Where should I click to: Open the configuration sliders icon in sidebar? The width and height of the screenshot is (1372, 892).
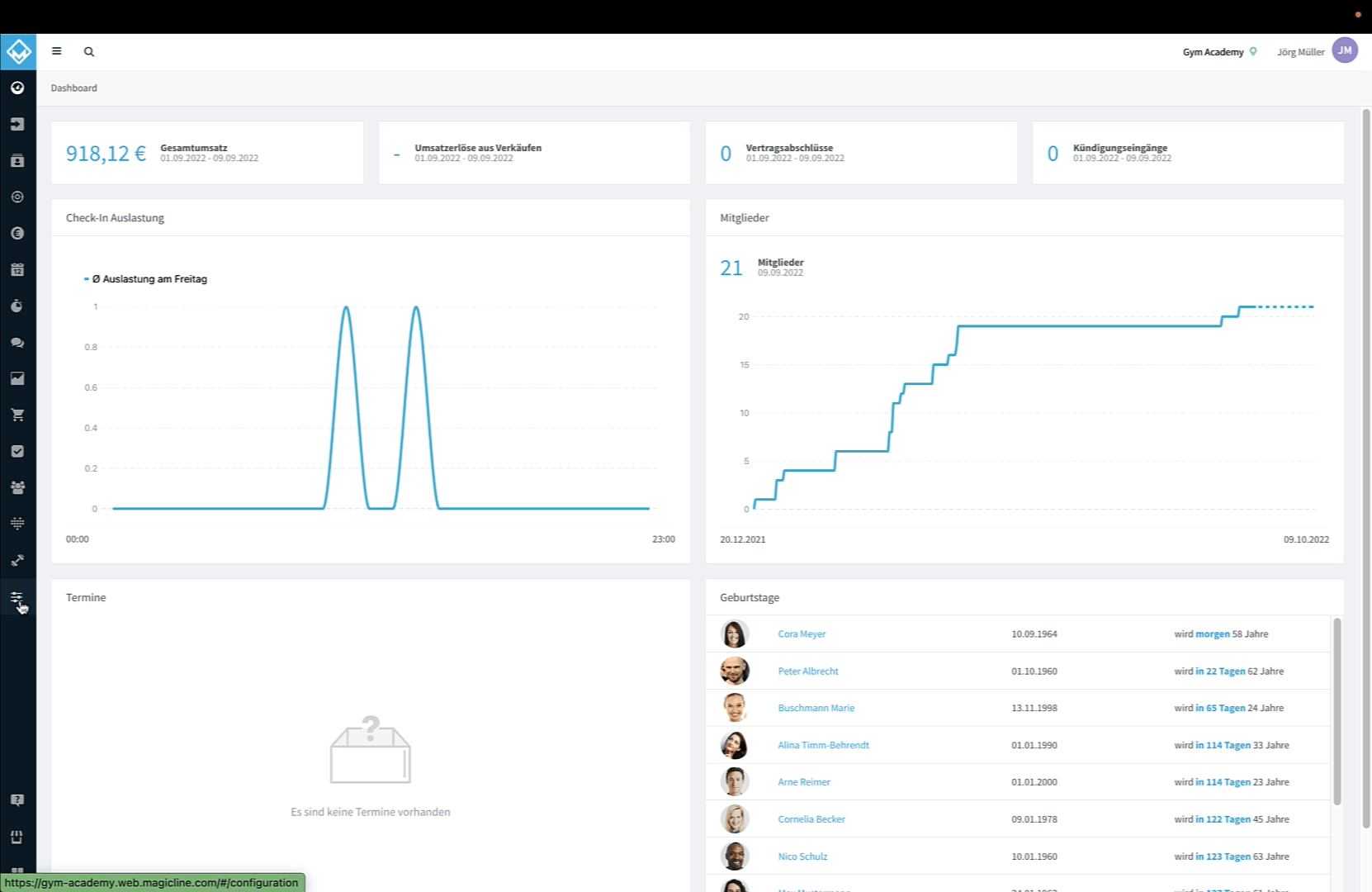pyautogui.click(x=17, y=597)
